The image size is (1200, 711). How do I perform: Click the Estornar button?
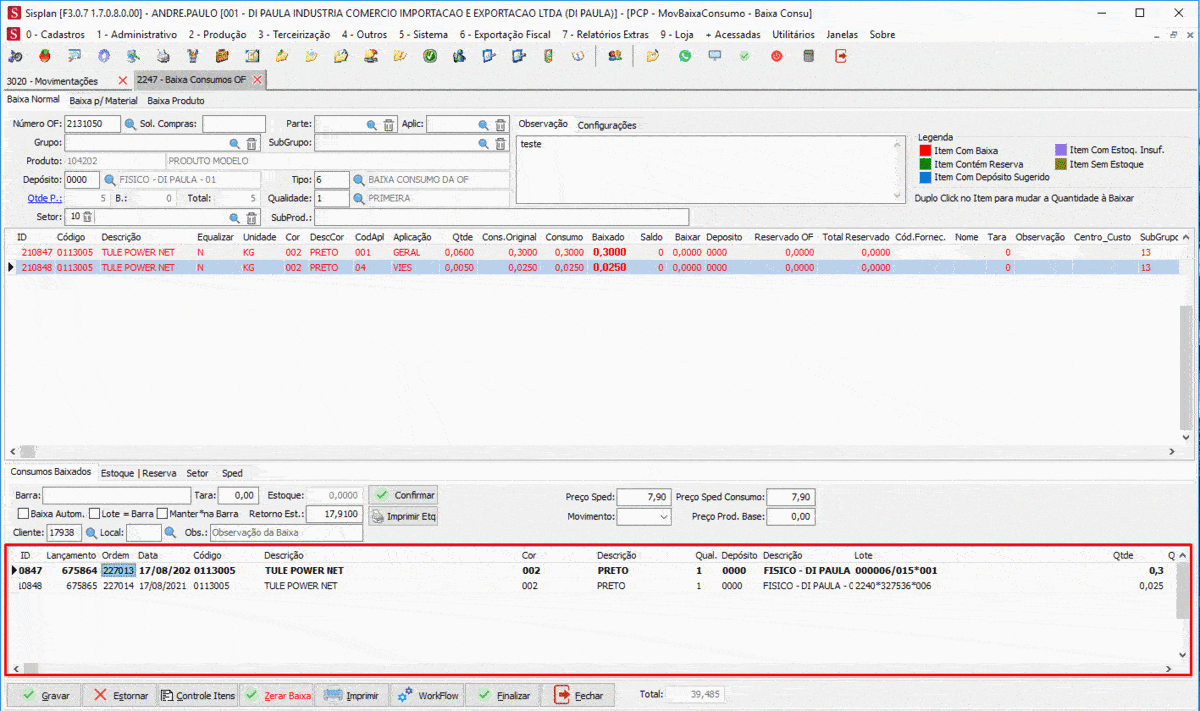(119, 695)
